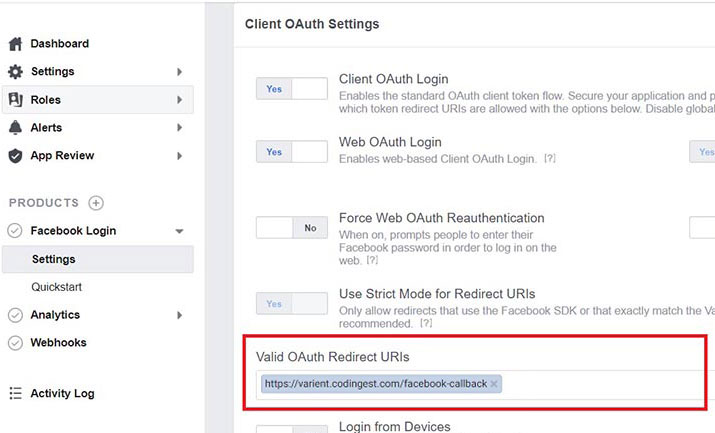Viewport: 715px width, 433px height.
Task: Expand the Analytics submenu arrow
Action: point(179,315)
